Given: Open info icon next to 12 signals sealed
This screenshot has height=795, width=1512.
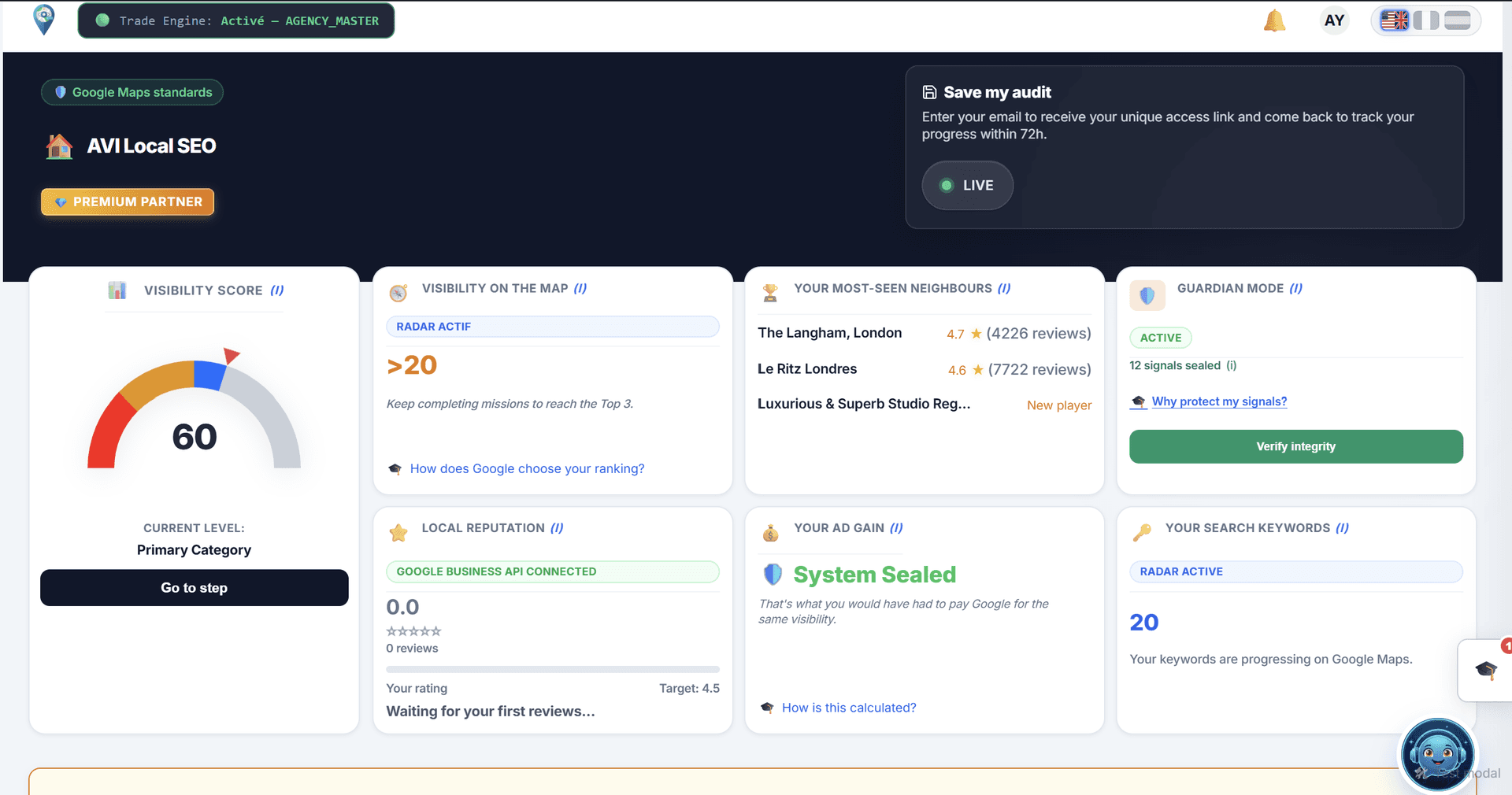Looking at the screenshot, I should point(1232,365).
